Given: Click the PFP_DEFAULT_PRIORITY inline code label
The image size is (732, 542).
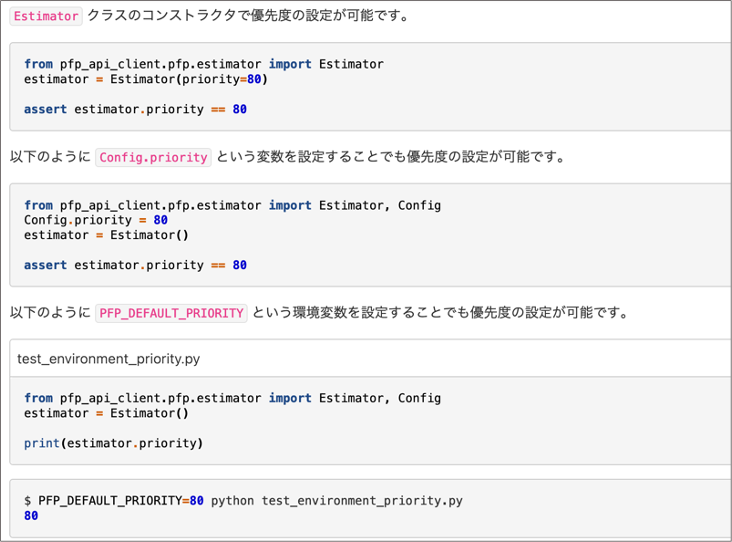Looking at the screenshot, I should pyautogui.click(x=171, y=313).
